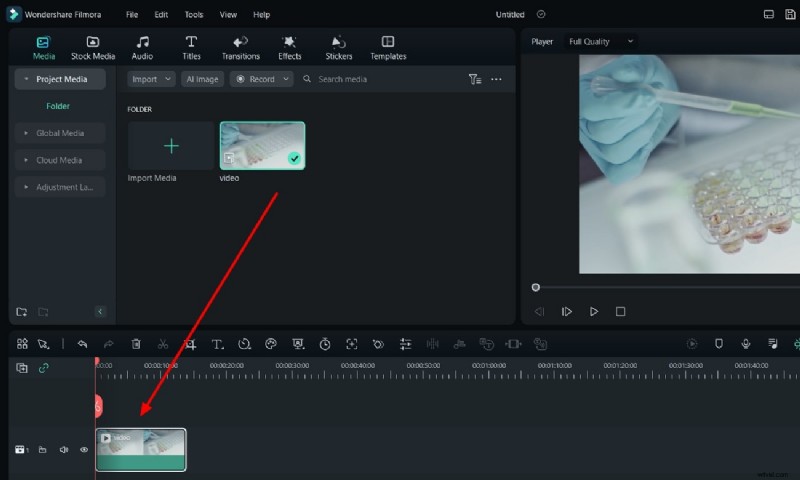
Task: Play frame by frame in player
Action: pos(566,311)
